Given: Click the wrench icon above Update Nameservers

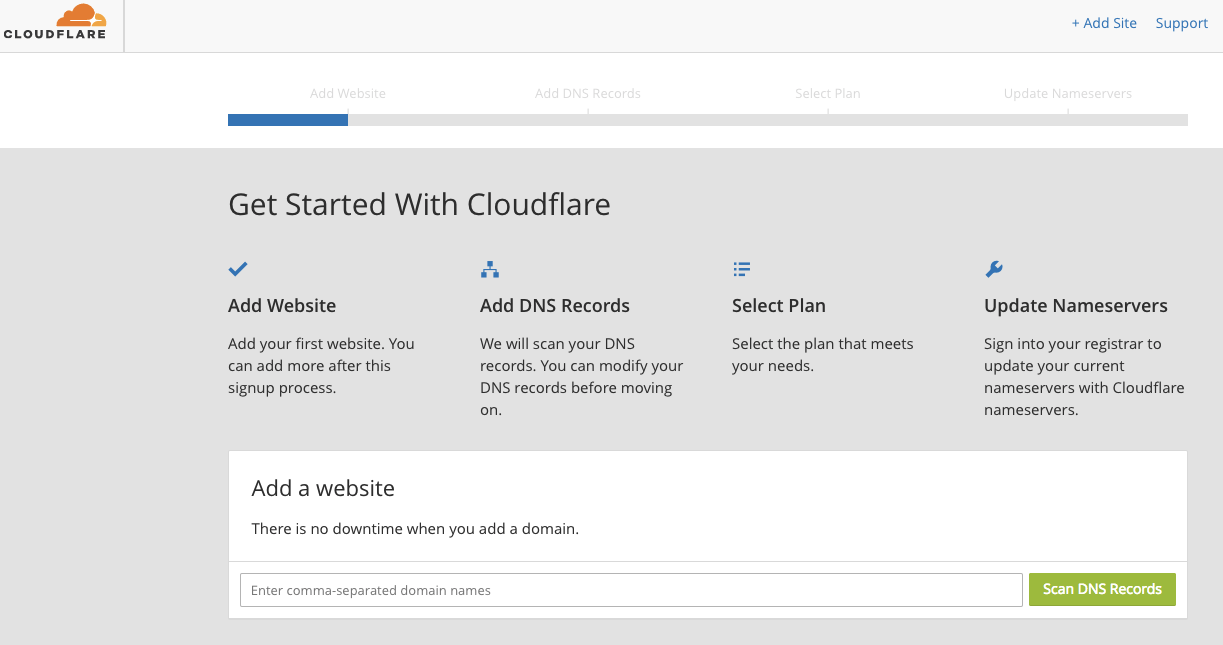Looking at the screenshot, I should point(993,269).
